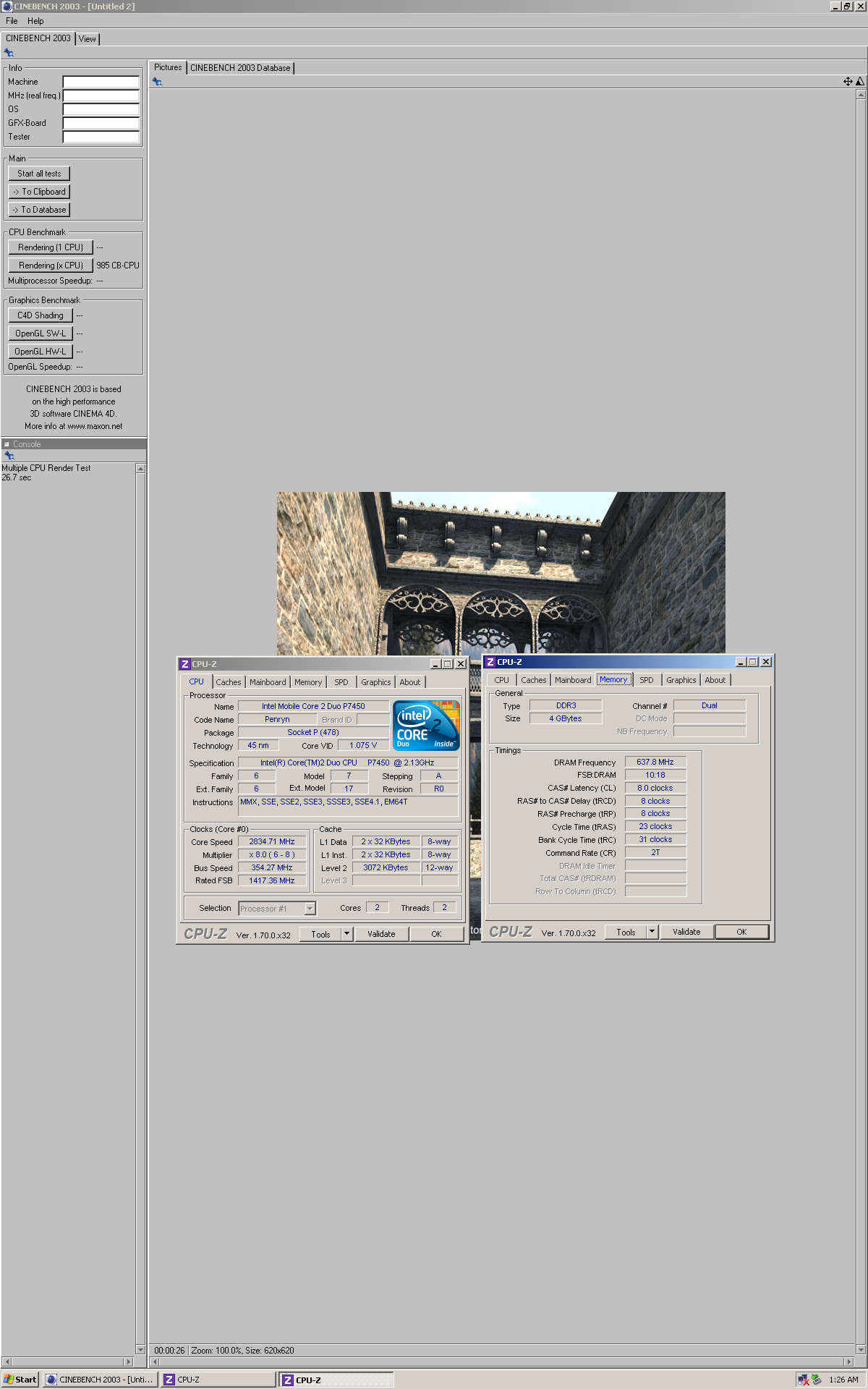The width and height of the screenshot is (868, 1389).
Task: Click the network tray icon with red X
Action: click(x=804, y=1380)
